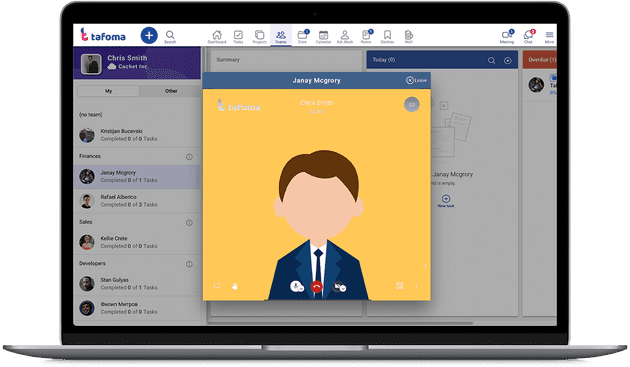Toggle camera on or off in call

pyautogui.click(x=340, y=286)
